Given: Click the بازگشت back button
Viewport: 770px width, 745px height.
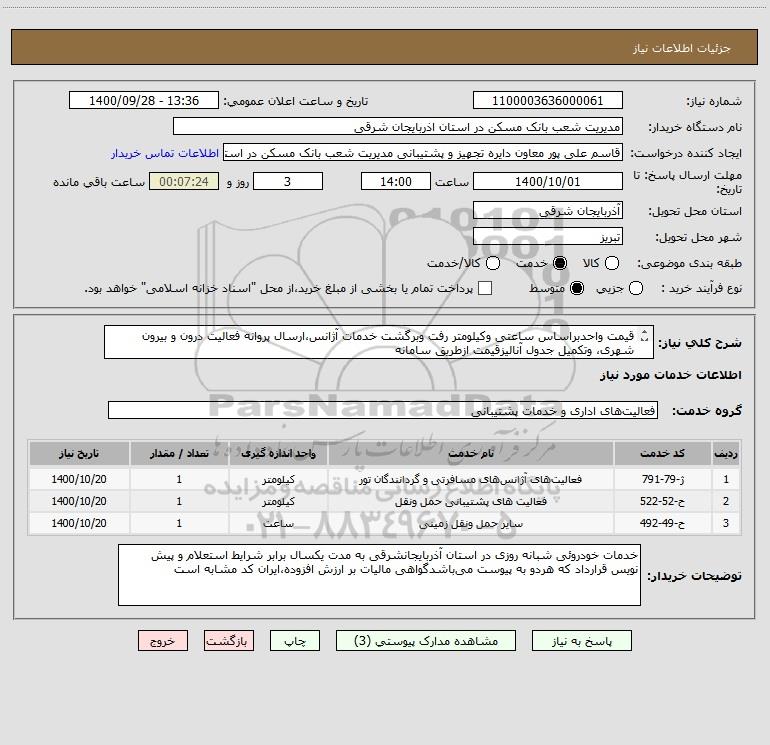Looking at the screenshot, I should coord(229,641).
